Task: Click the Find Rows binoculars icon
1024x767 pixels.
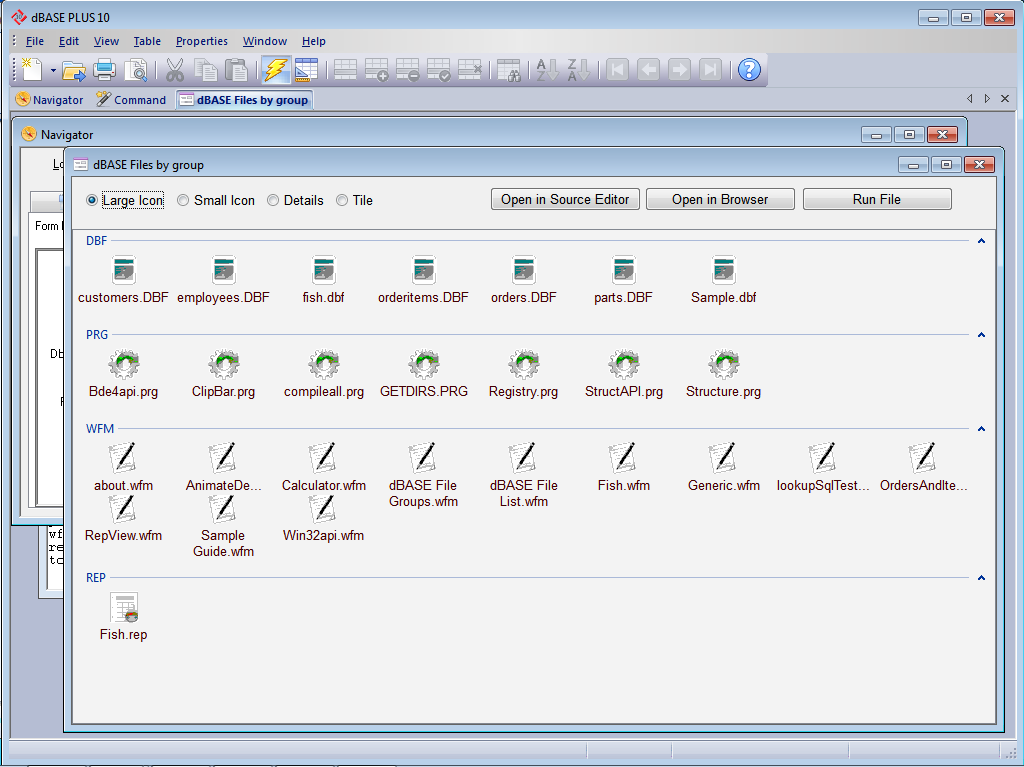Action: (x=508, y=70)
